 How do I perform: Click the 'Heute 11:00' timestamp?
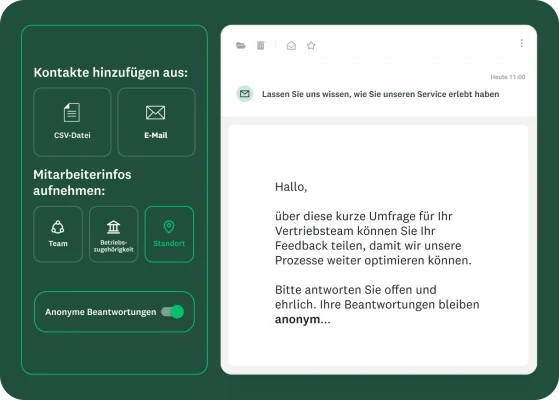pyautogui.click(x=508, y=77)
